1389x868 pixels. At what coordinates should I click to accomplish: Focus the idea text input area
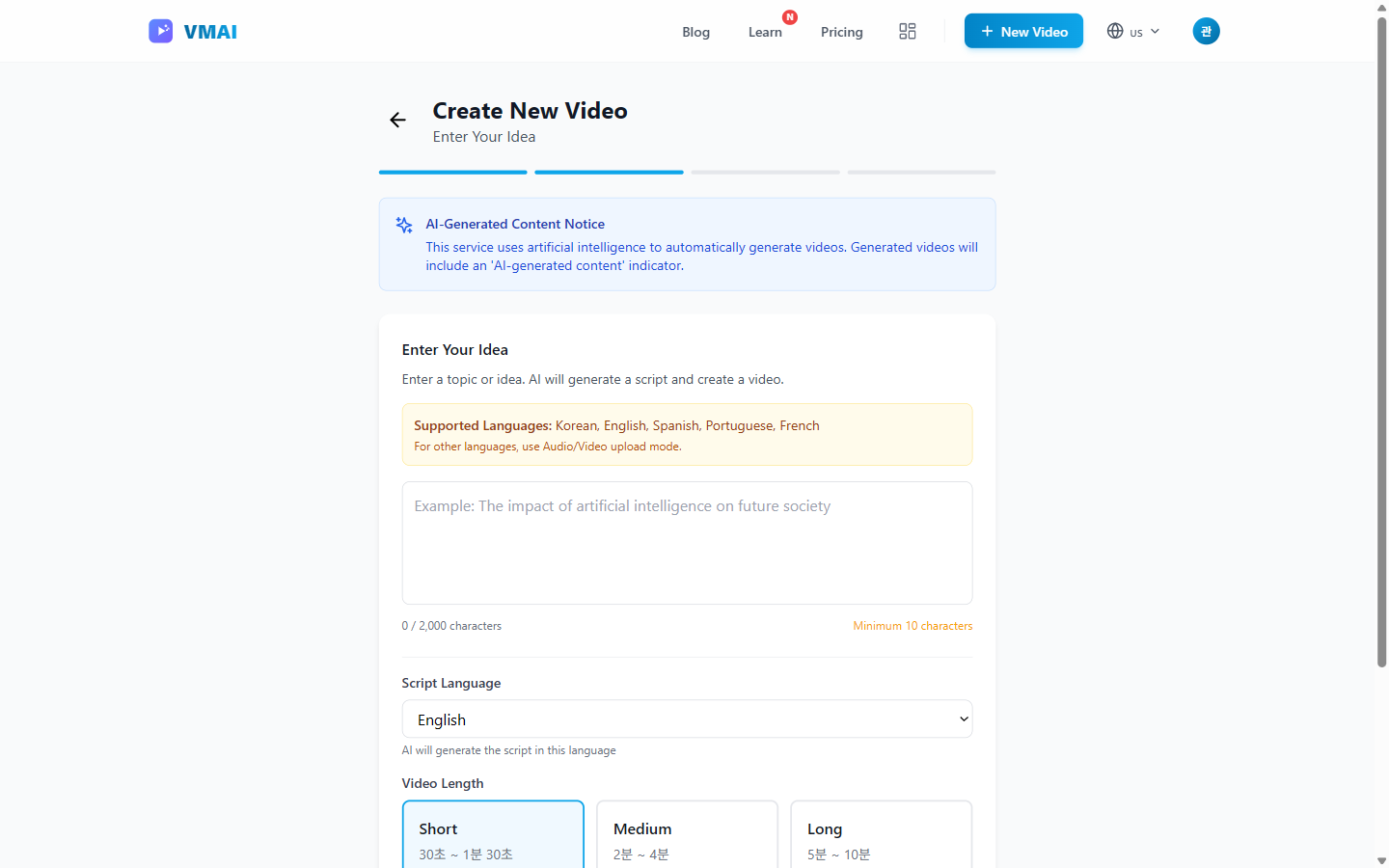687,543
